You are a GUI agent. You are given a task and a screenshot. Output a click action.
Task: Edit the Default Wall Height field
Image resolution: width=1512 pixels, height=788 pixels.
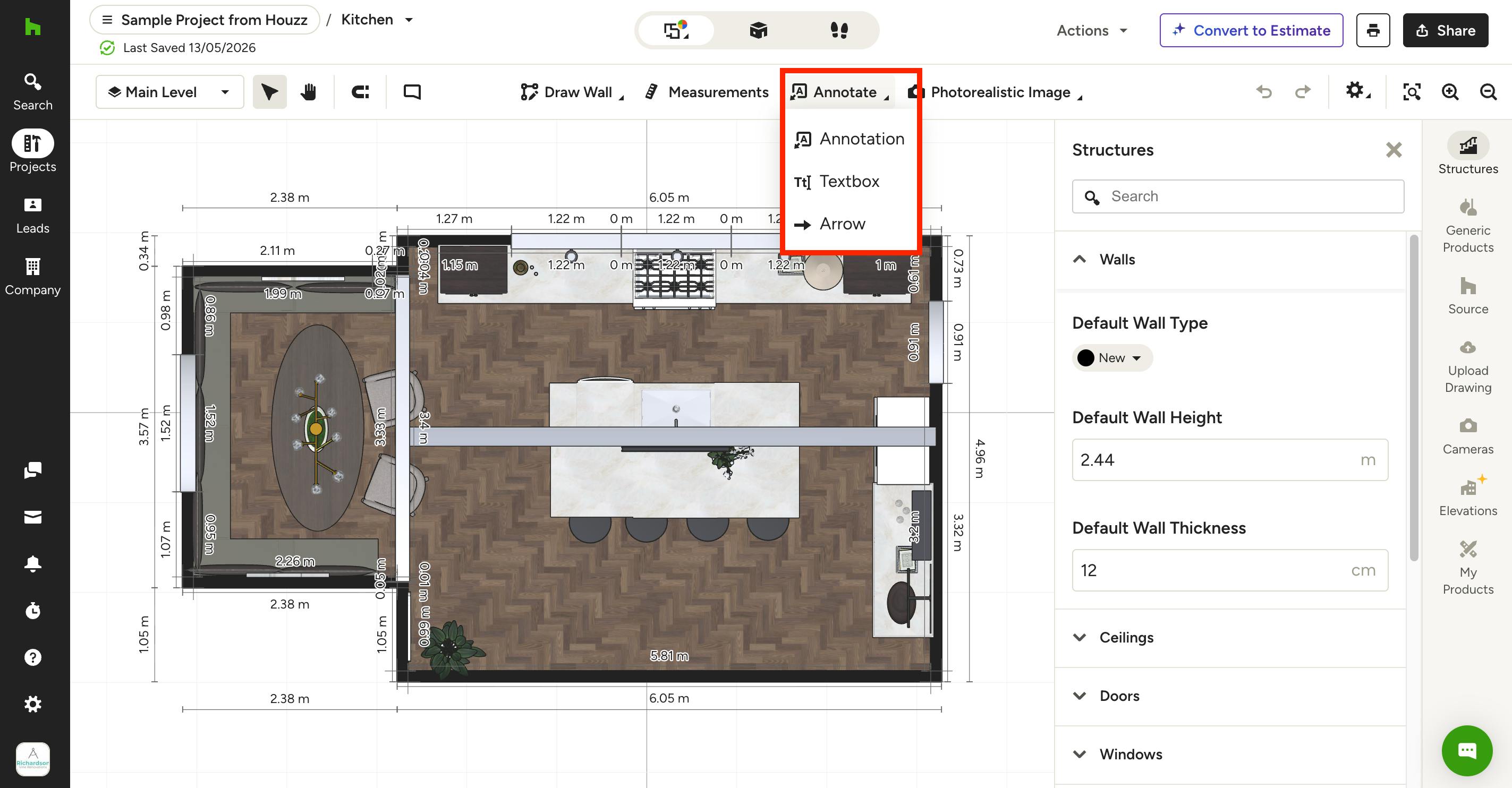pos(1230,460)
